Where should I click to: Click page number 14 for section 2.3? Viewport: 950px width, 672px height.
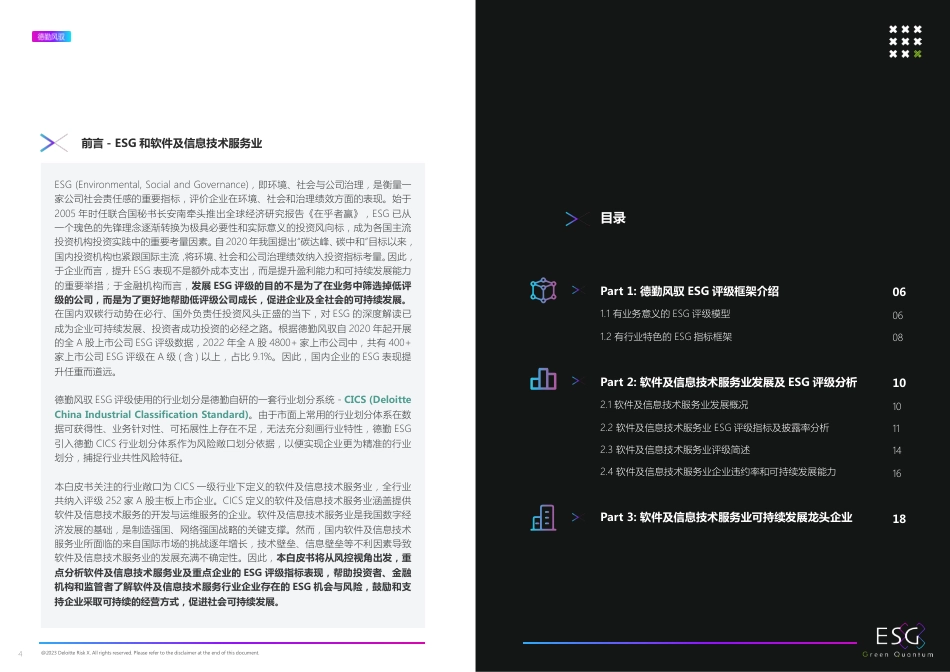897,451
